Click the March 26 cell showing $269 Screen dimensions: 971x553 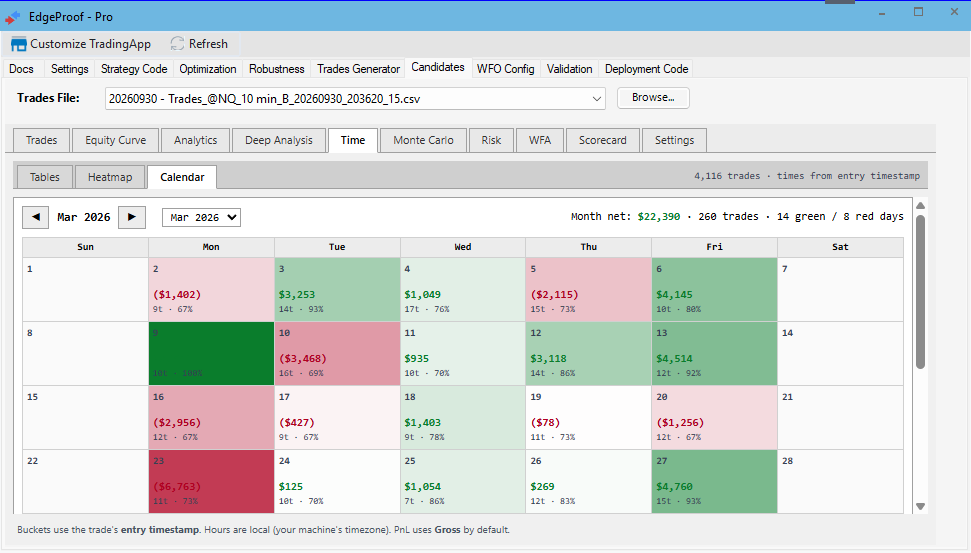(589, 481)
